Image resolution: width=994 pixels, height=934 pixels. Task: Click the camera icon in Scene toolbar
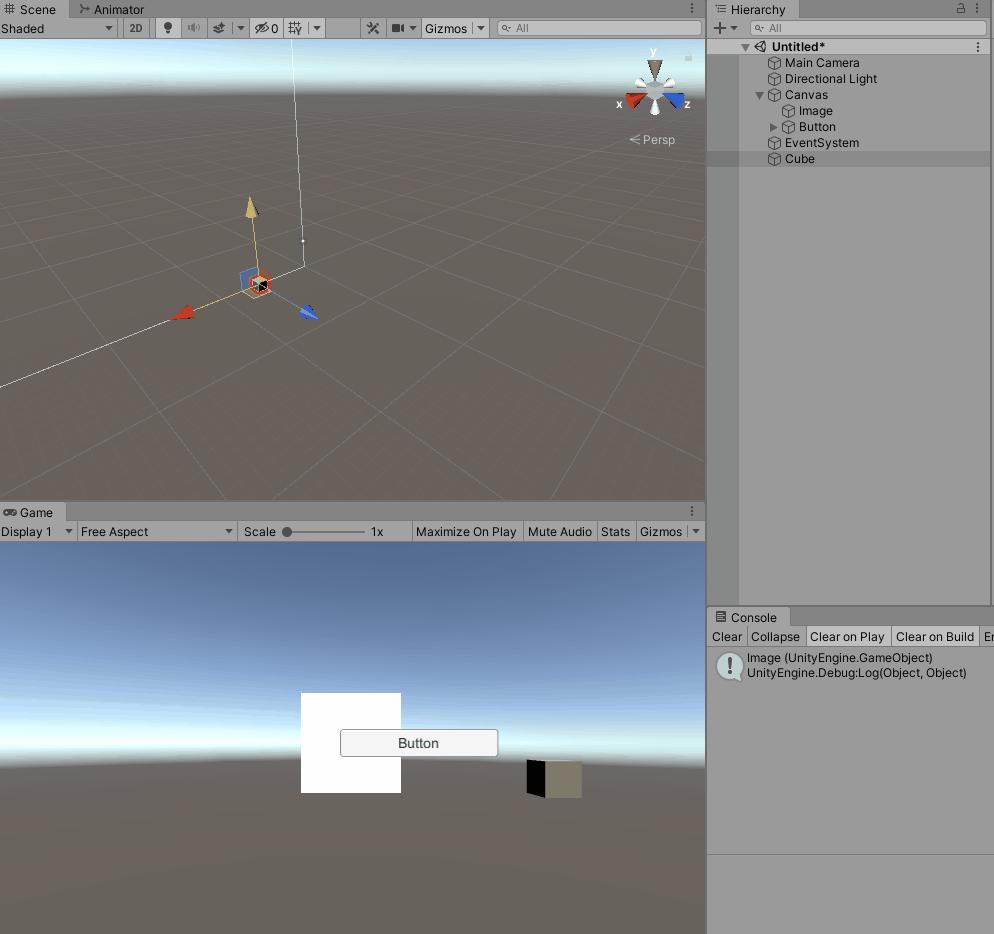398,28
